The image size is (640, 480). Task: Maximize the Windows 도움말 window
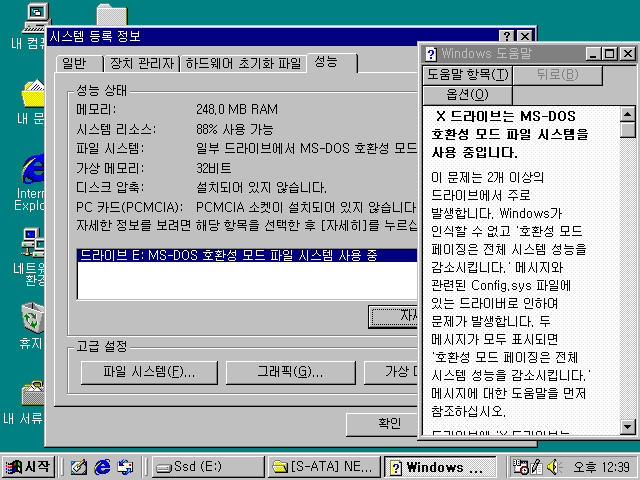pyautogui.click(x=609, y=53)
